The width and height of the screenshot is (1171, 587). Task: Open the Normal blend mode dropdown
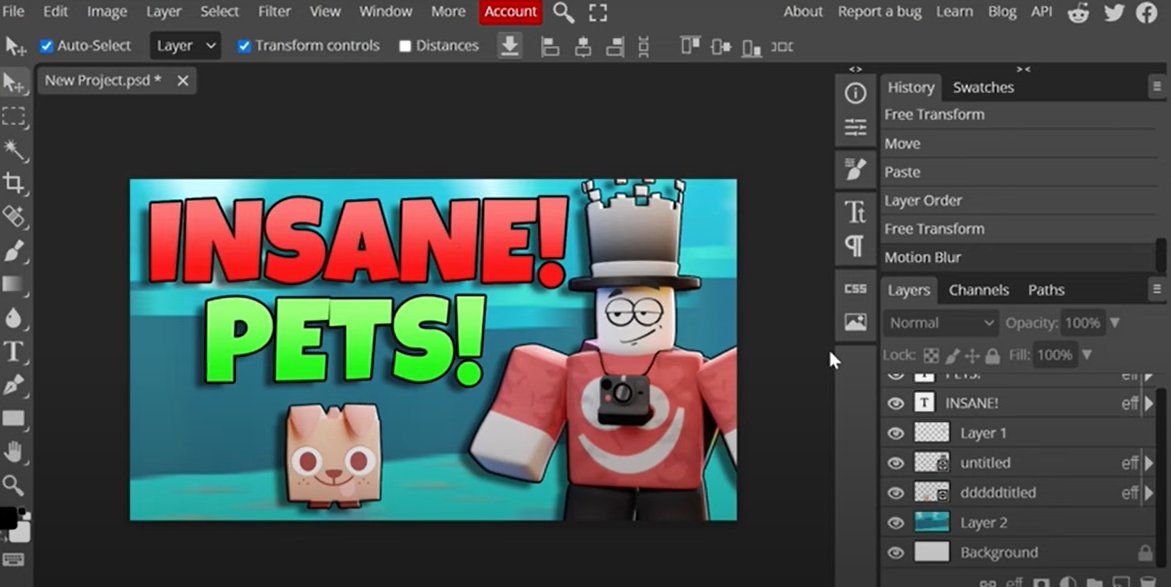pos(941,323)
